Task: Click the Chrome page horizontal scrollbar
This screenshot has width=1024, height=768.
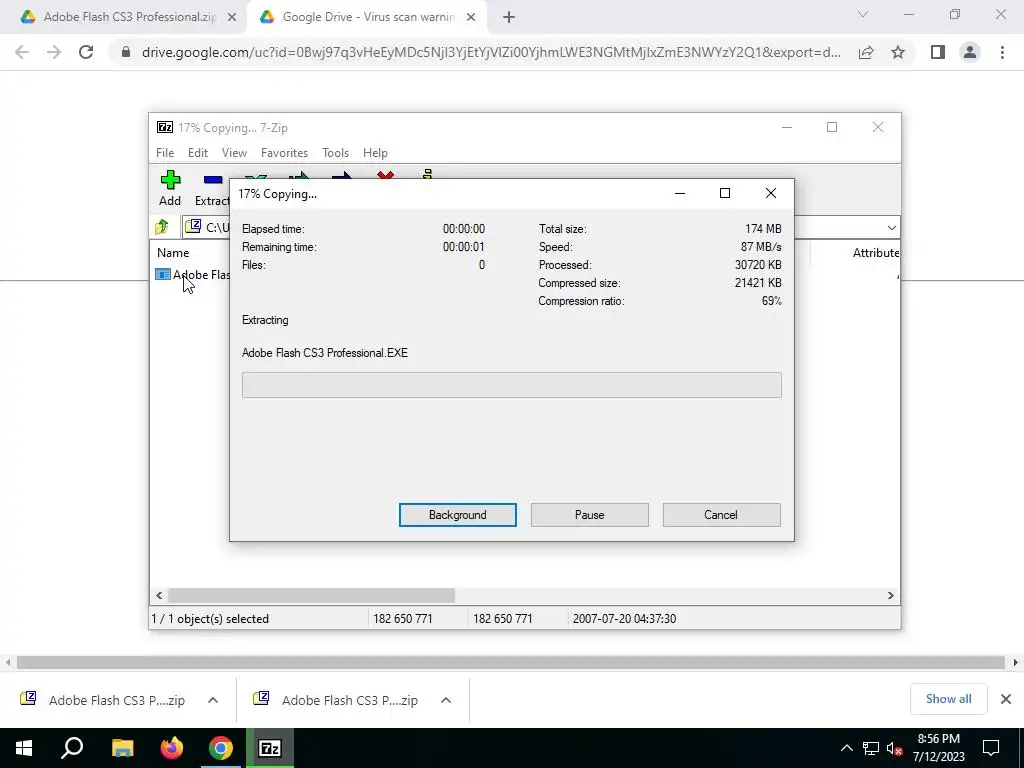Action: click(511, 662)
